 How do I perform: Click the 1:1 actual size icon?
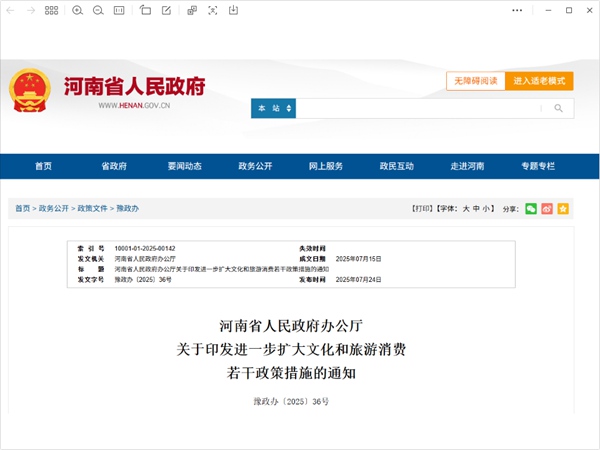coord(119,10)
